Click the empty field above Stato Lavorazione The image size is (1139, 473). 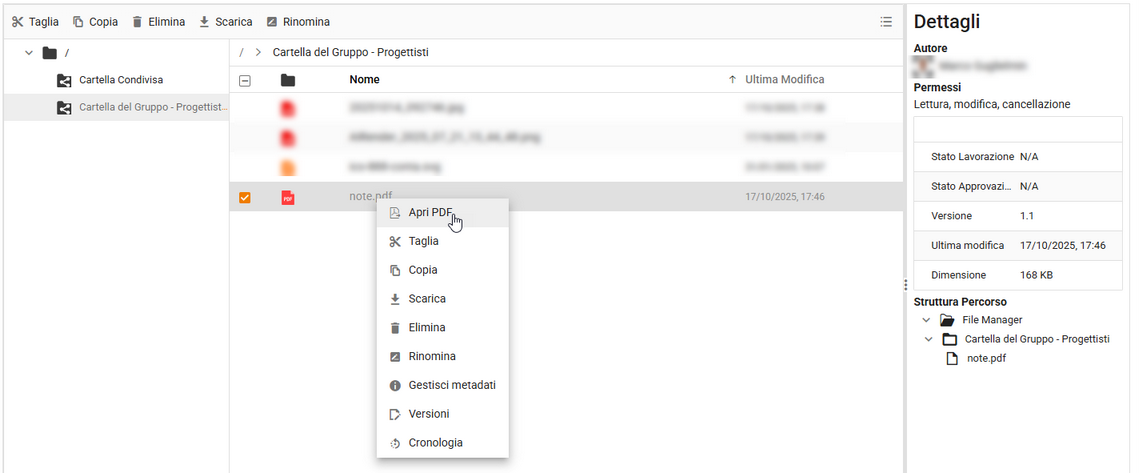point(1018,130)
